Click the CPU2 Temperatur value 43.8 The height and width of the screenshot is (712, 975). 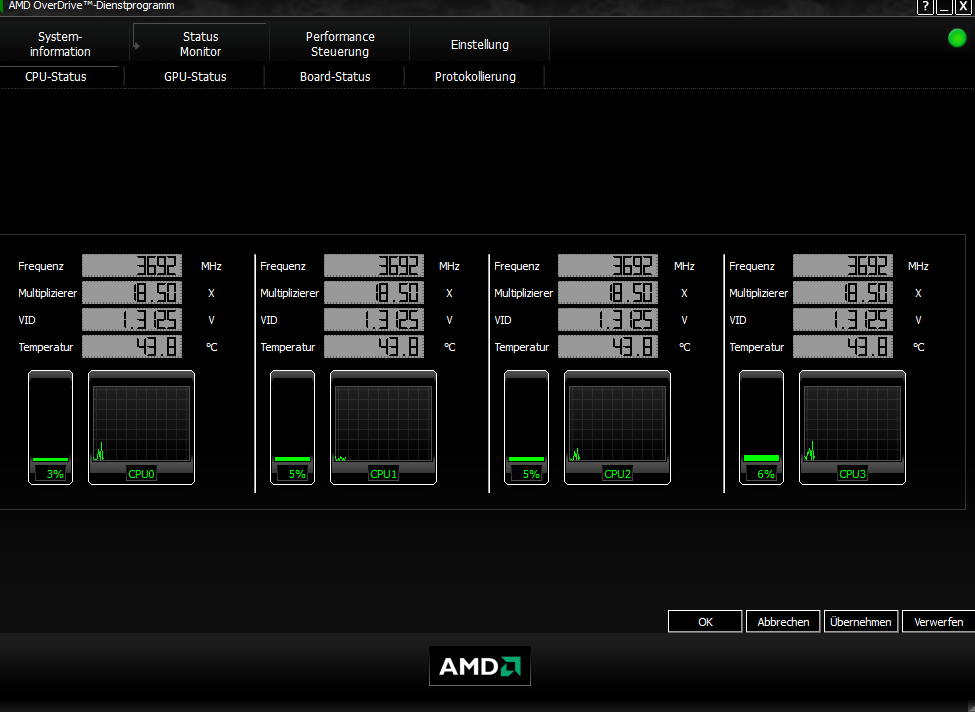(608, 346)
